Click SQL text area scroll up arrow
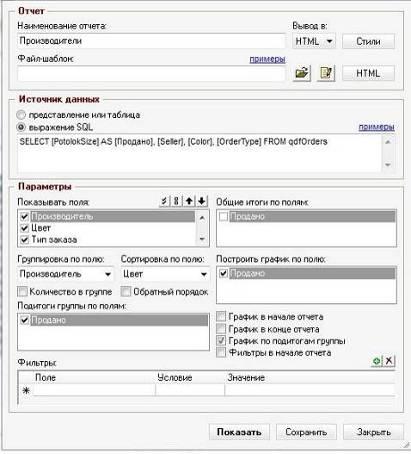The height and width of the screenshot is (454, 411). coord(388,142)
